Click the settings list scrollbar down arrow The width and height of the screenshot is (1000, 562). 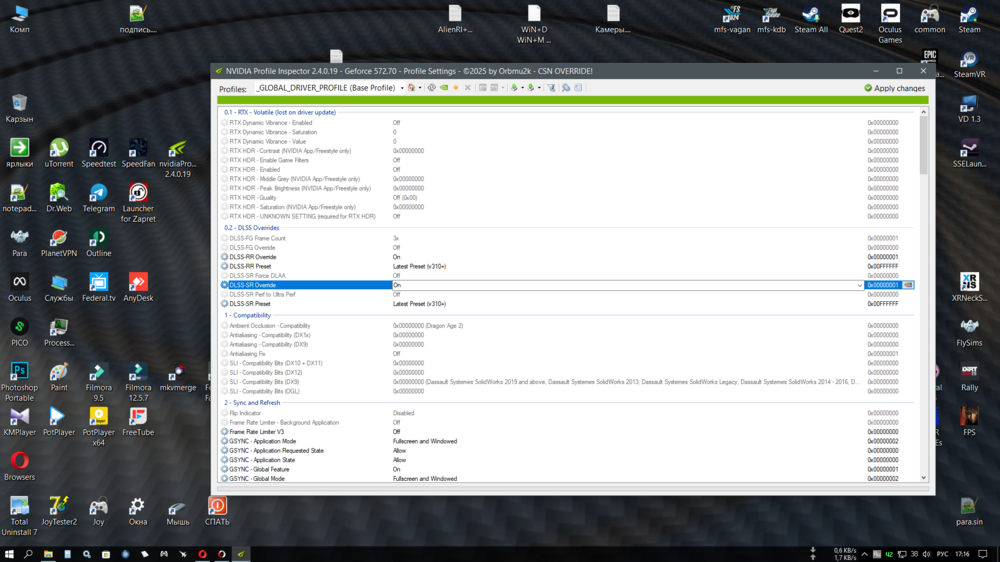click(923, 478)
